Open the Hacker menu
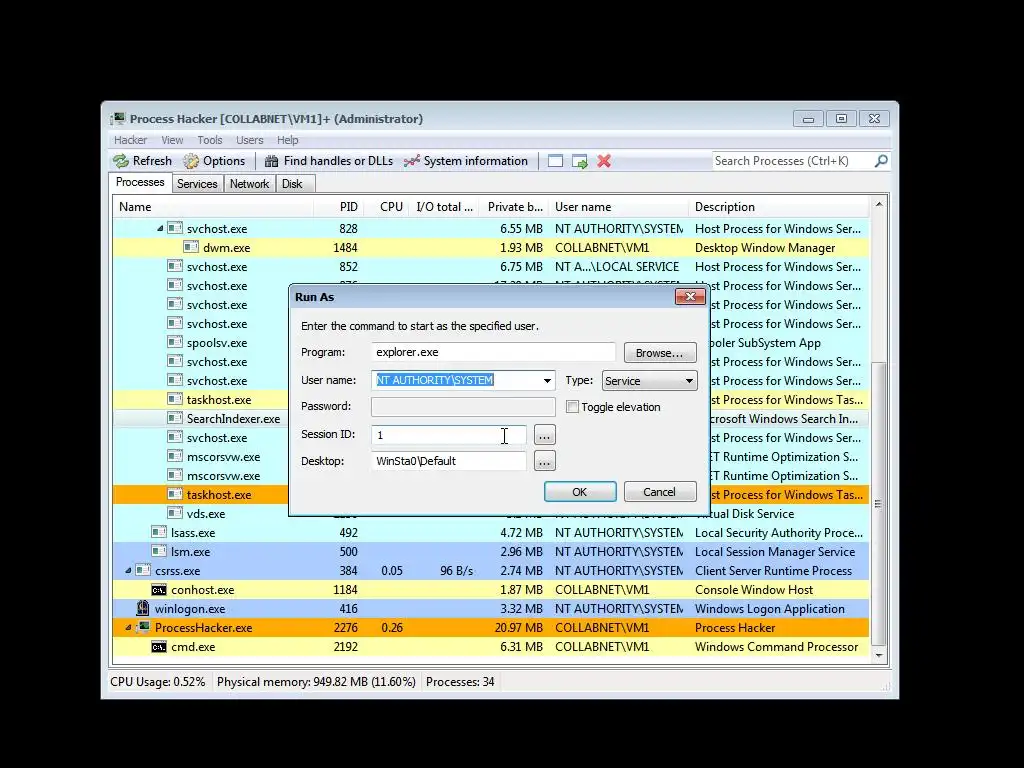1024x768 pixels. [131, 140]
